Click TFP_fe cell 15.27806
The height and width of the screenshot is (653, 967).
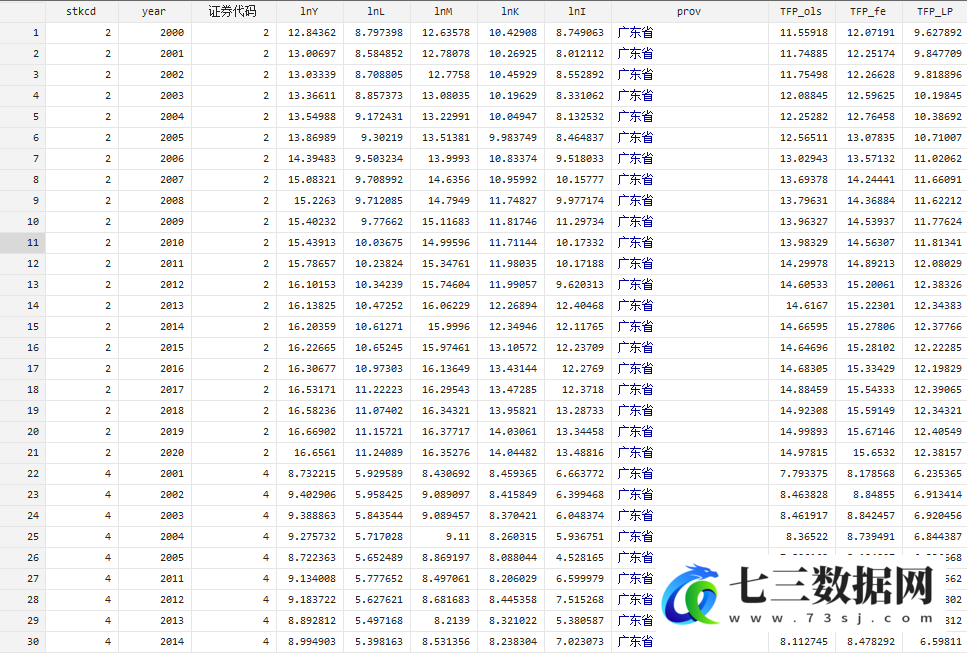[x=870, y=326]
